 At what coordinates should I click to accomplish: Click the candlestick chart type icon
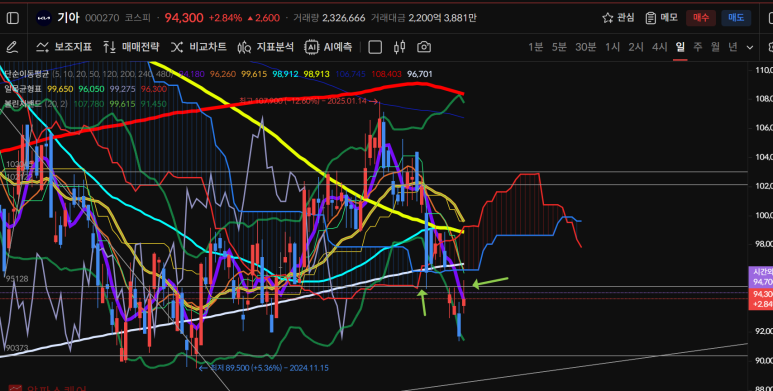click(x=400, y=47)
